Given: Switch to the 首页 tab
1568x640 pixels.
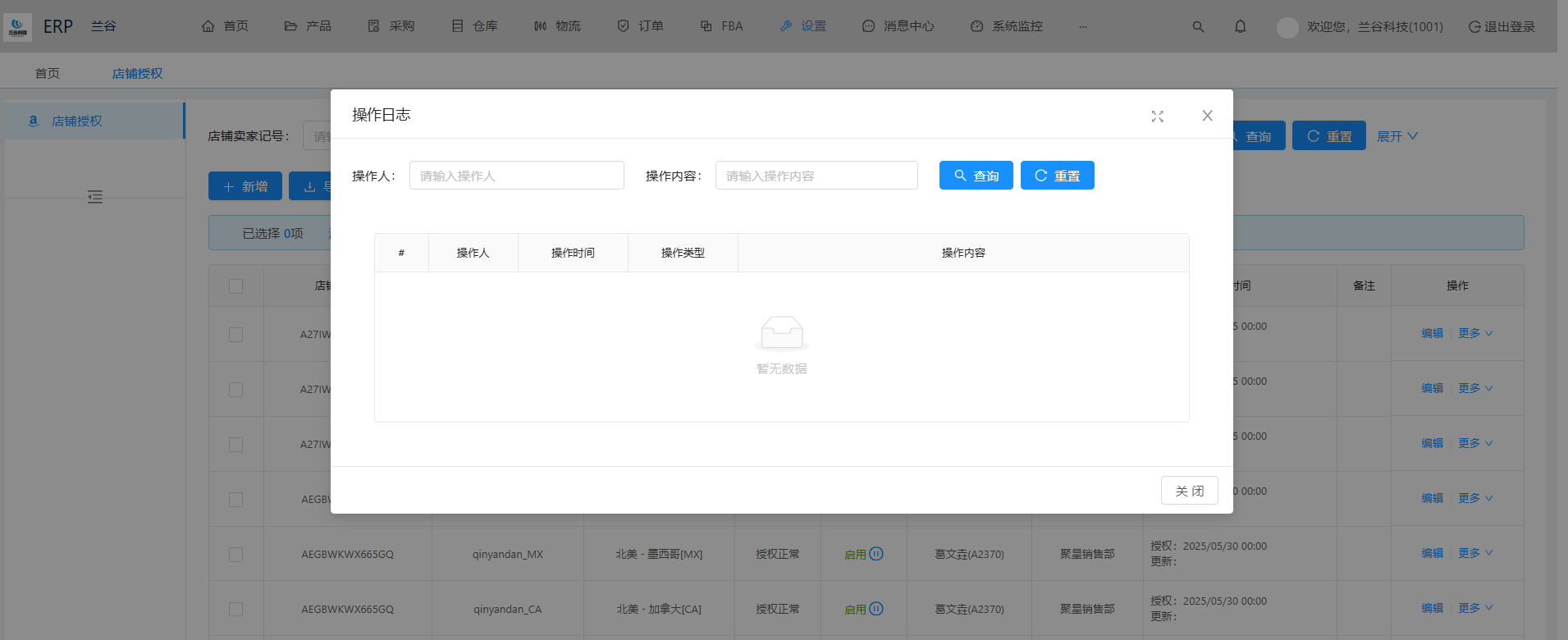Looking at the screenshot, I should coord(48,74).
